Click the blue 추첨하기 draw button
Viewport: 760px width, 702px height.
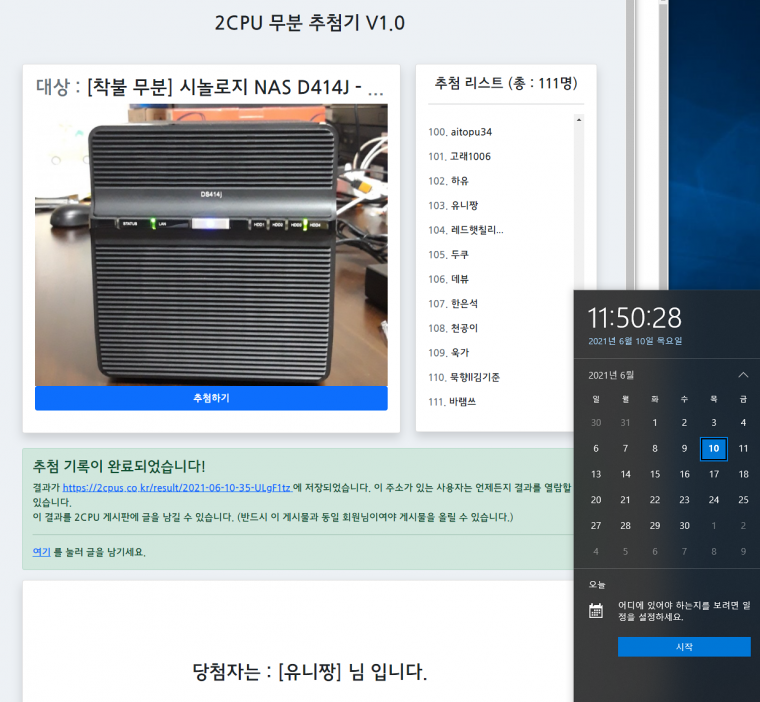[211, 398]
